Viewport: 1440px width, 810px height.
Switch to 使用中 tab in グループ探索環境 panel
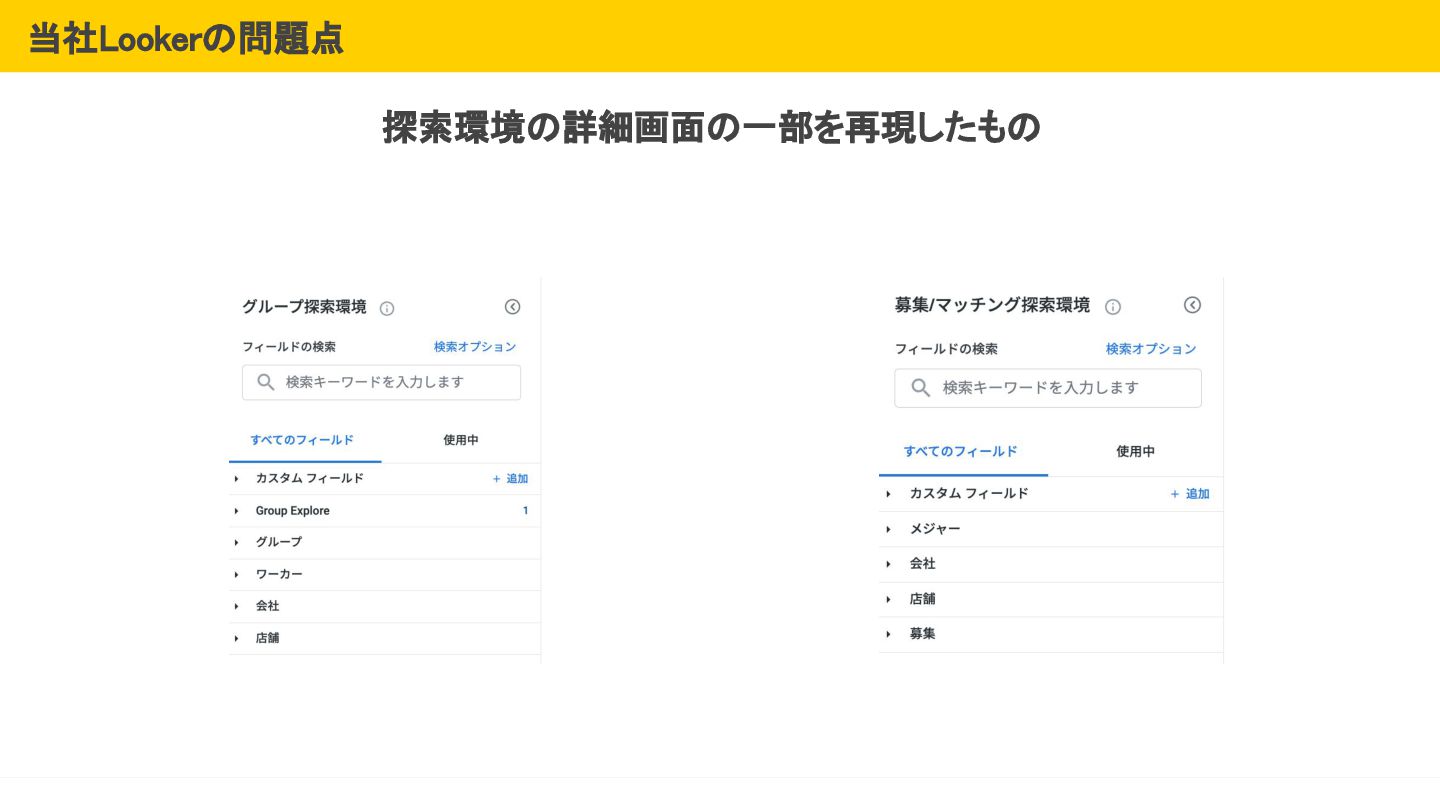coord(461,440)
